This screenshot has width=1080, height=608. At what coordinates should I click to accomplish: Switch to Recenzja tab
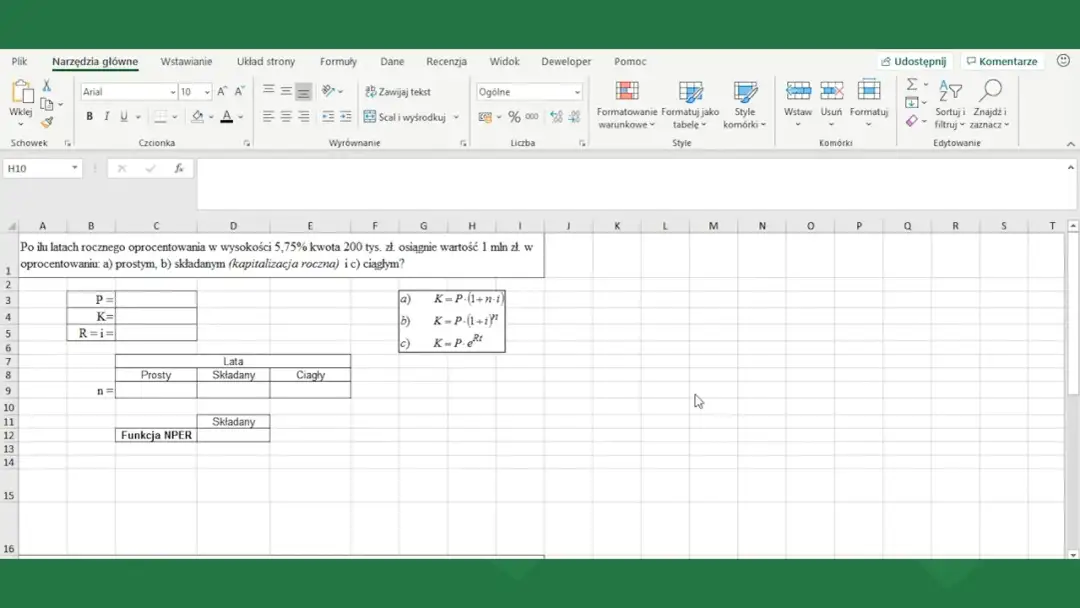[x=446, y=61]
